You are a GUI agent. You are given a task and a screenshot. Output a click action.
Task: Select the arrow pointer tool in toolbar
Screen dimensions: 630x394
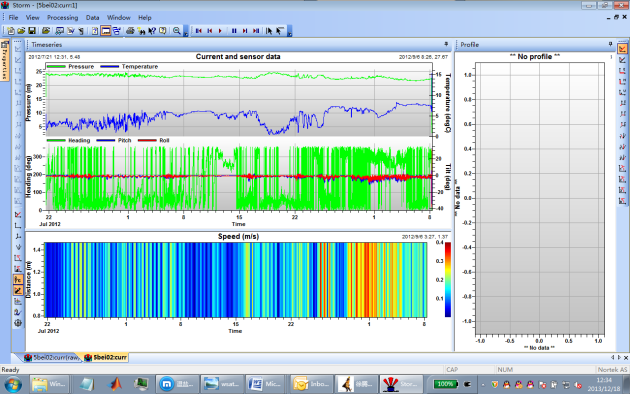269,31
